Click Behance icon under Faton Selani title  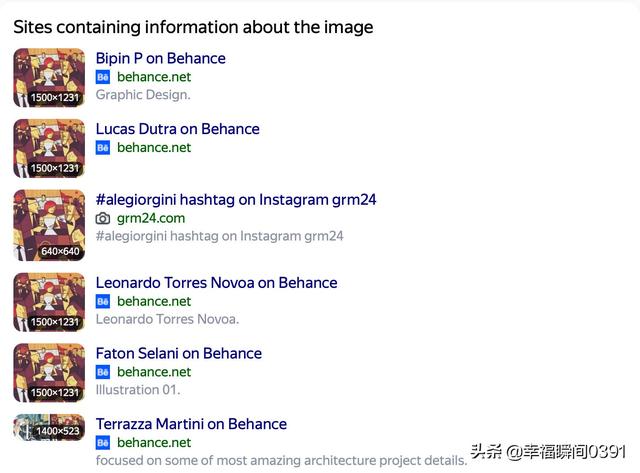click(103, 372)
